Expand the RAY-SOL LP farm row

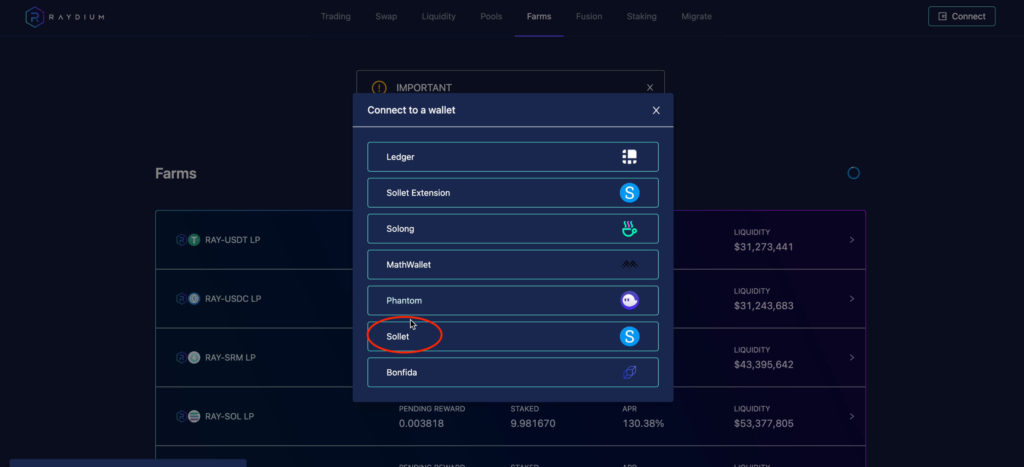[x=852, y=416]
